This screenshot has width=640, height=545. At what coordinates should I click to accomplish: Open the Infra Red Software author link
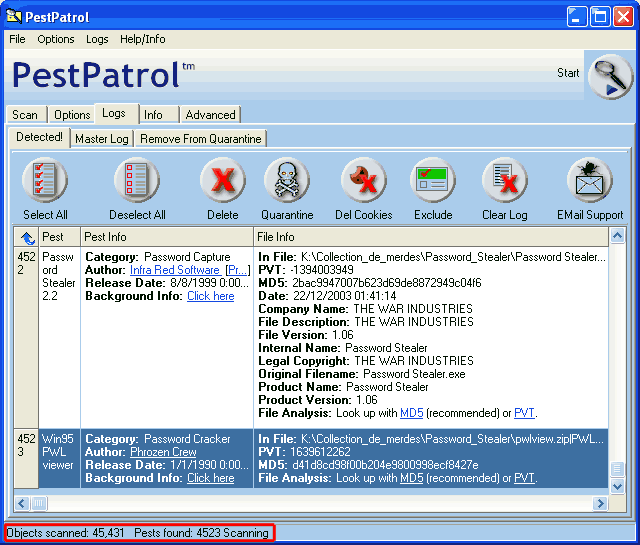pyautogui.click(x=175, y=270)
